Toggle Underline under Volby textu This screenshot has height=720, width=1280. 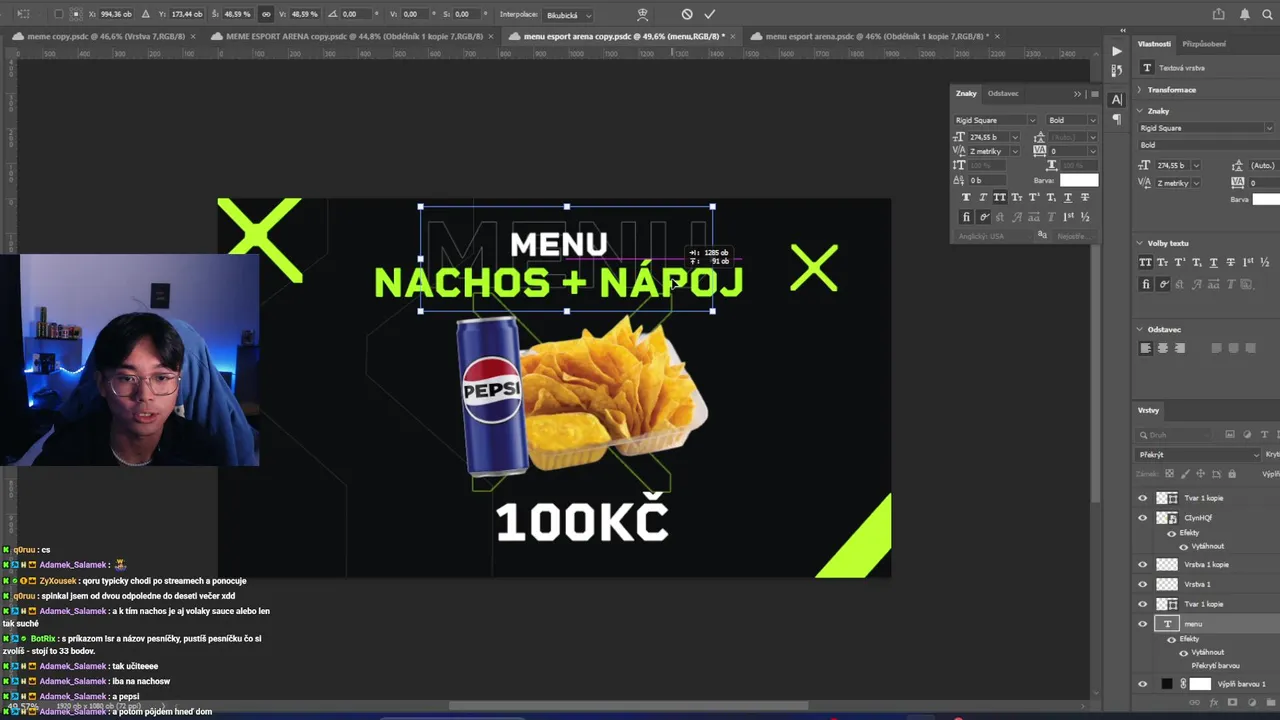click(x=1214, y=262)
